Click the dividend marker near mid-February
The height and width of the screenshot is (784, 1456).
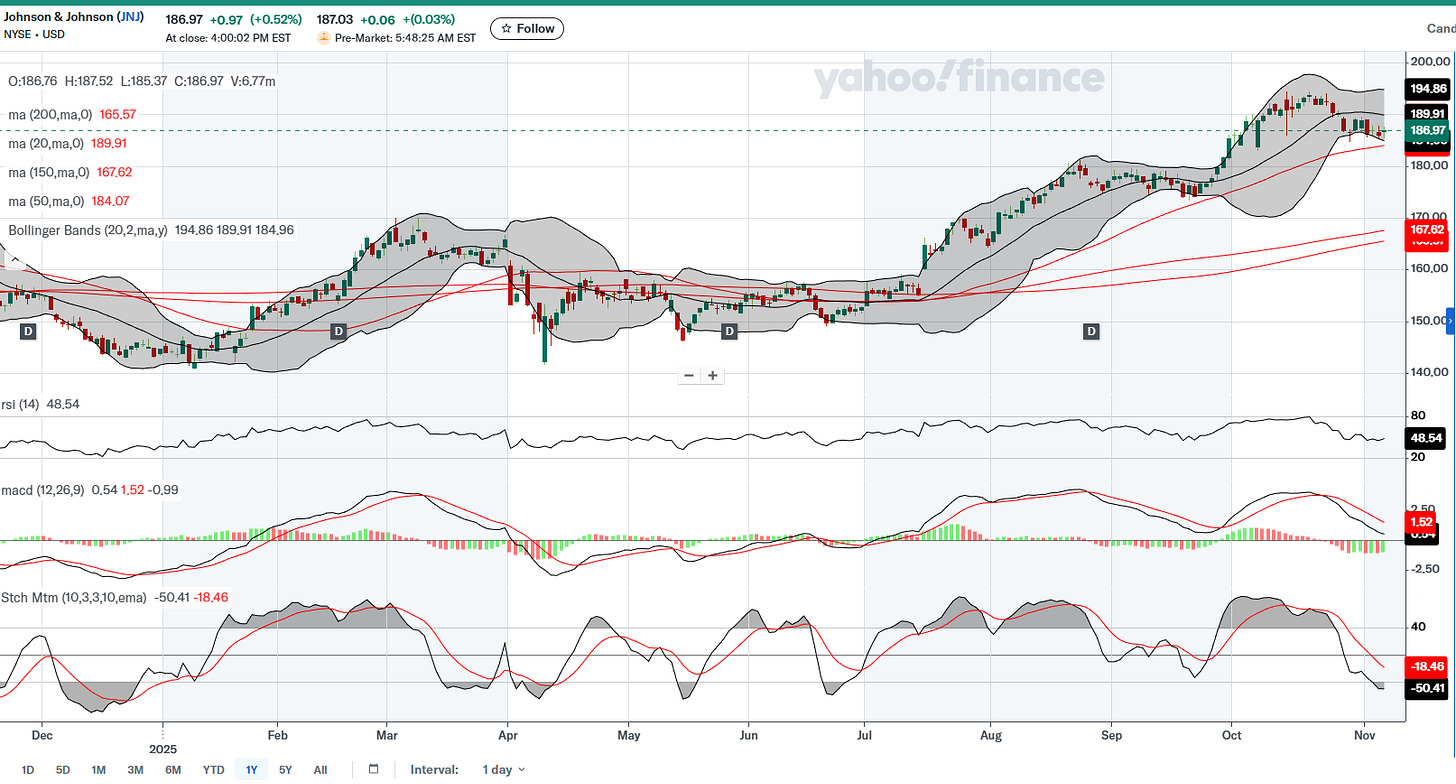point(338,330)
